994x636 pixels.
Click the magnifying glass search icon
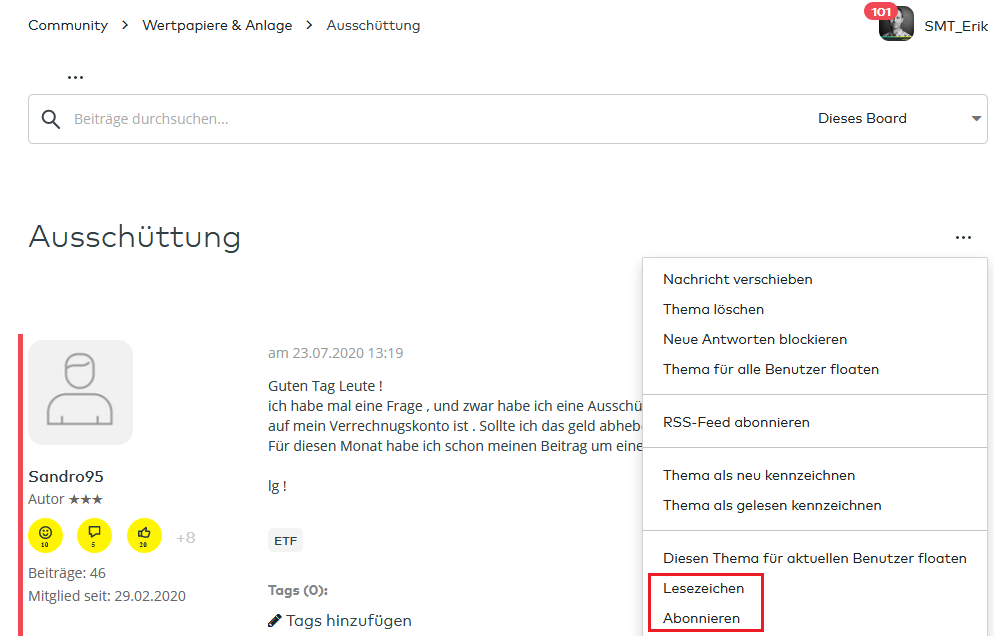pos(51,120)
